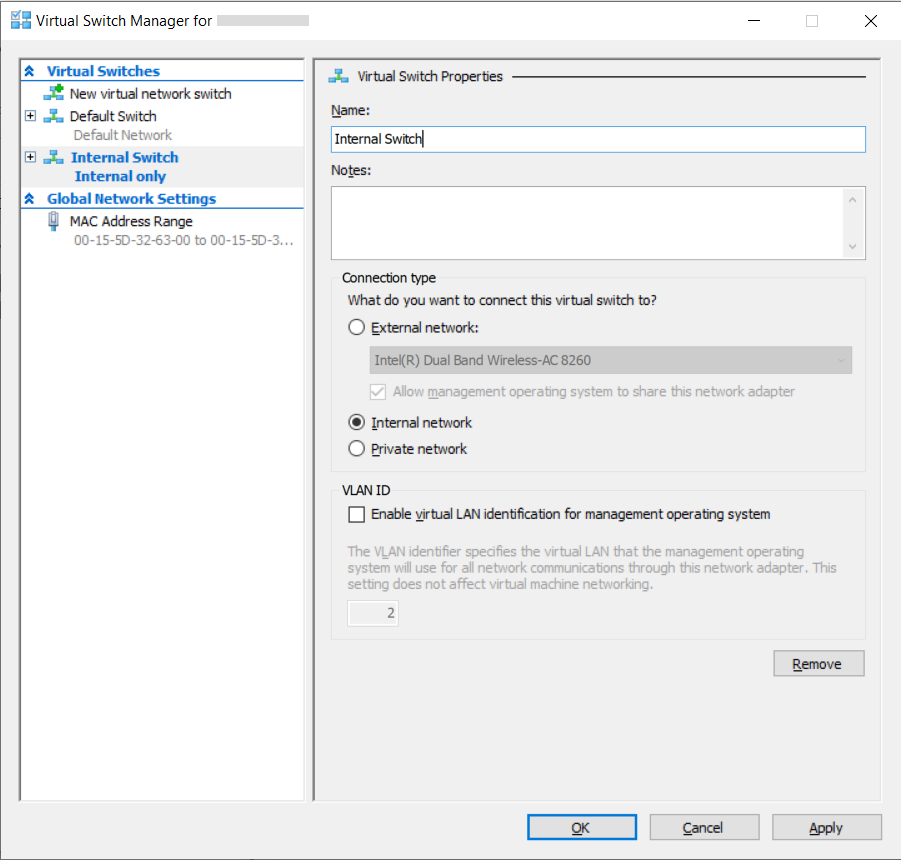Image resolution: width=901 pixels, height=860 pixels.
Task: Click the Default Network subtext
Action: tap(122, 135)
